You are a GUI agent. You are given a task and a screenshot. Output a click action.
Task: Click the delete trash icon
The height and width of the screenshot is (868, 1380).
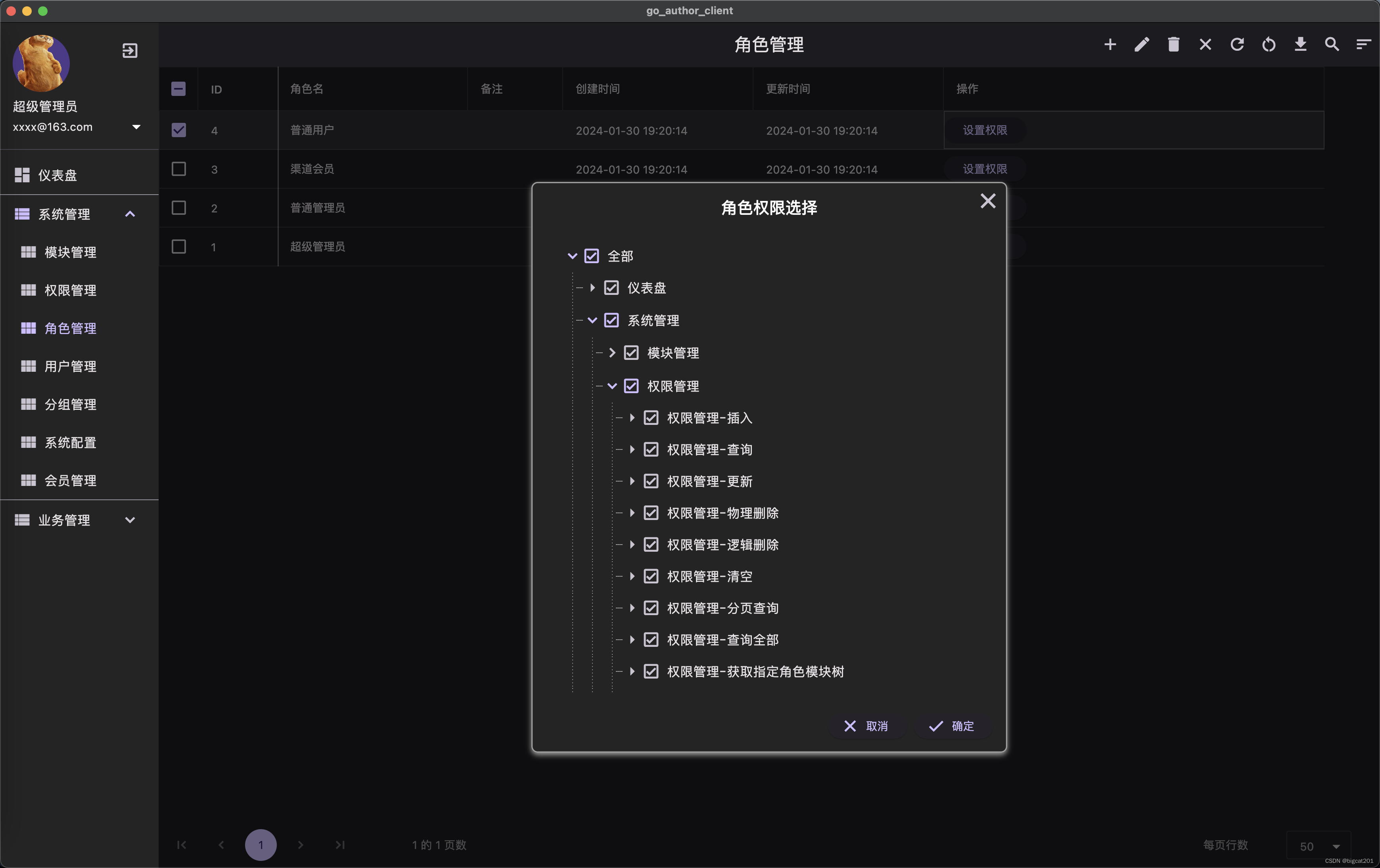pyautogui.click(x=1174, y=44)
